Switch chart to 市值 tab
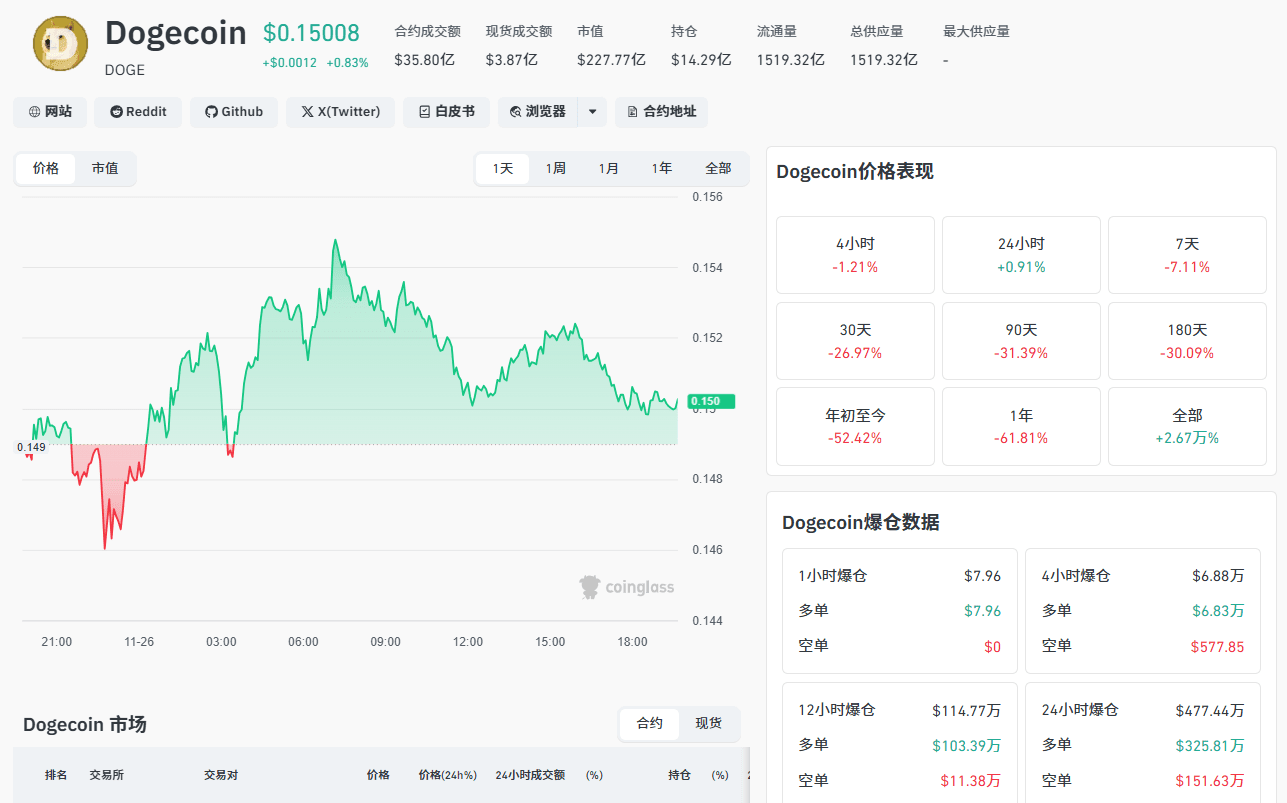This screenshot has height=803, width=1287. point(105,169)
